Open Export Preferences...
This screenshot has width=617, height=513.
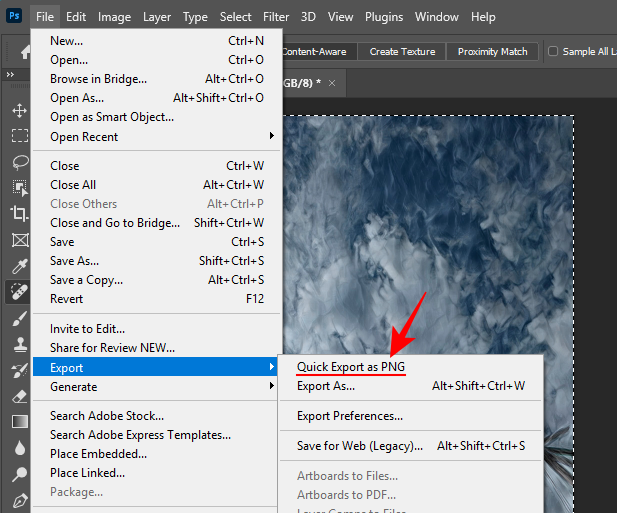click(x=410, y=416)
